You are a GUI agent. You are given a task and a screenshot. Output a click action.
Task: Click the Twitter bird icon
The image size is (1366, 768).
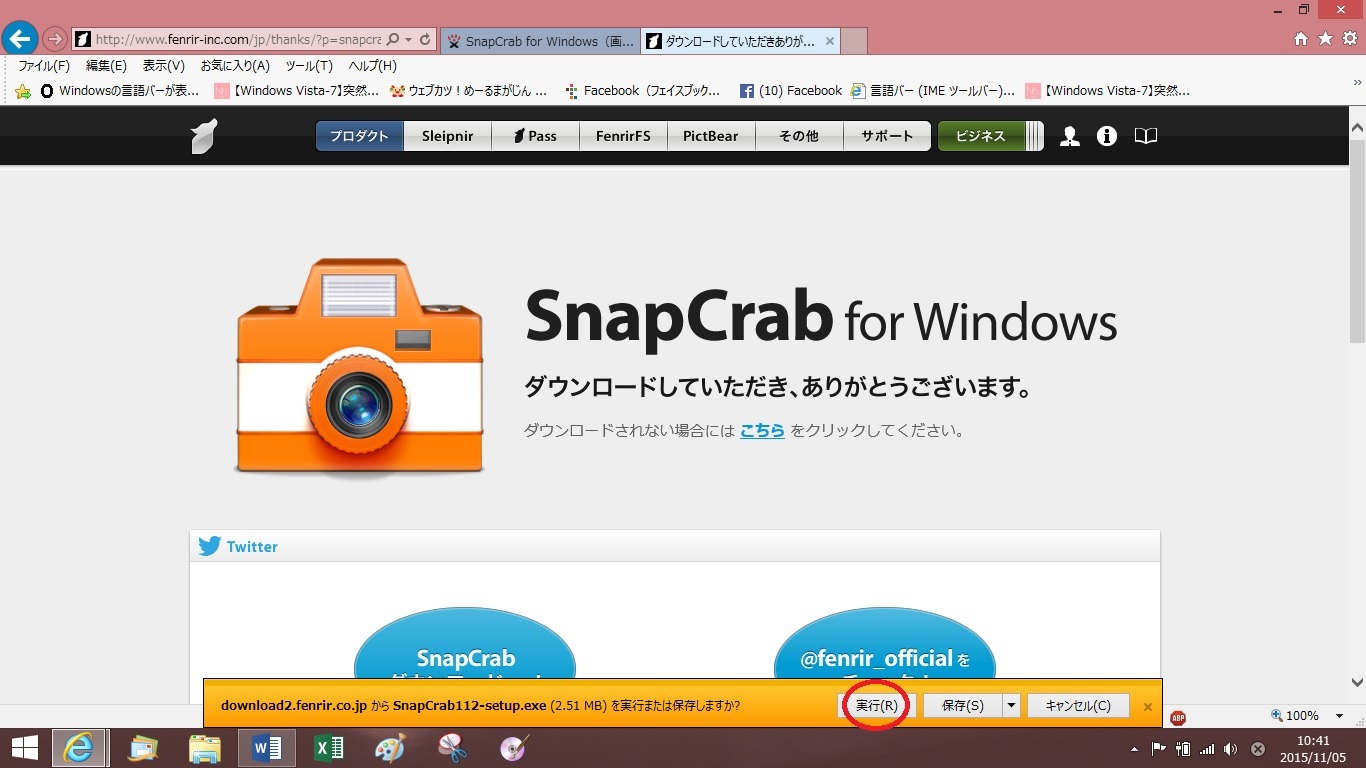(209, 546)
